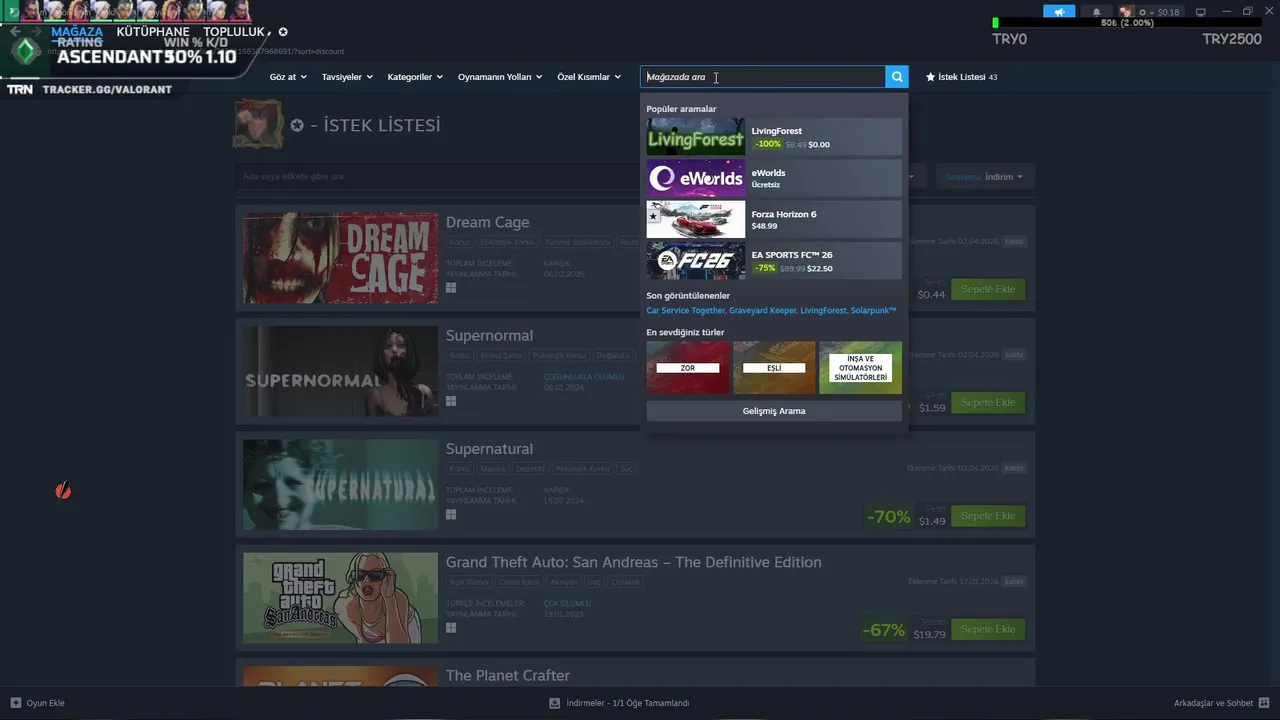1280x720 pixels.
Task: Click Sepete Ekle for Supernormal
Action: [x=988, y=402]
